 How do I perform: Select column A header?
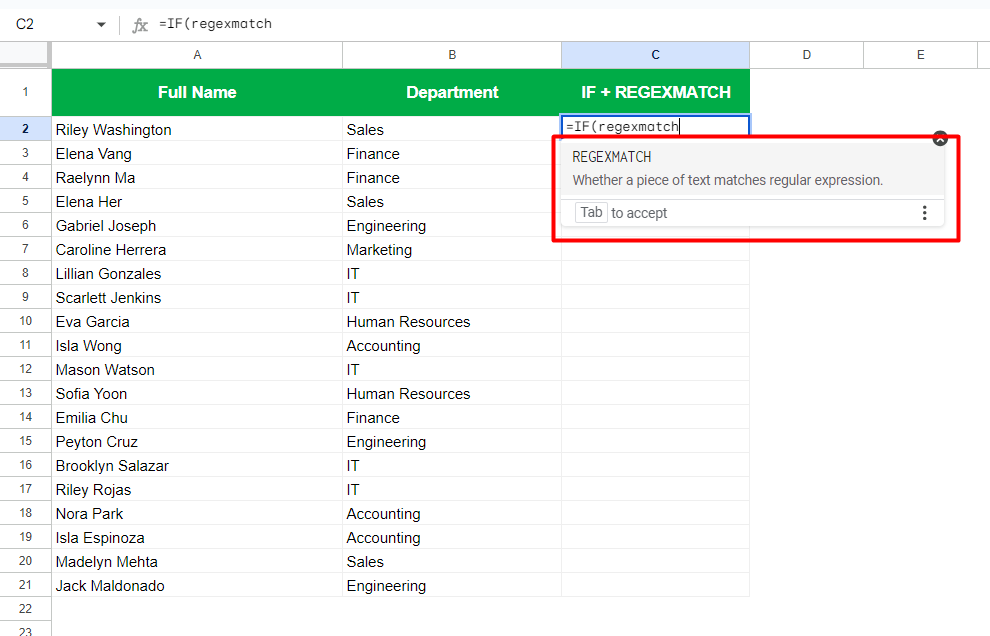click(197, 55)
